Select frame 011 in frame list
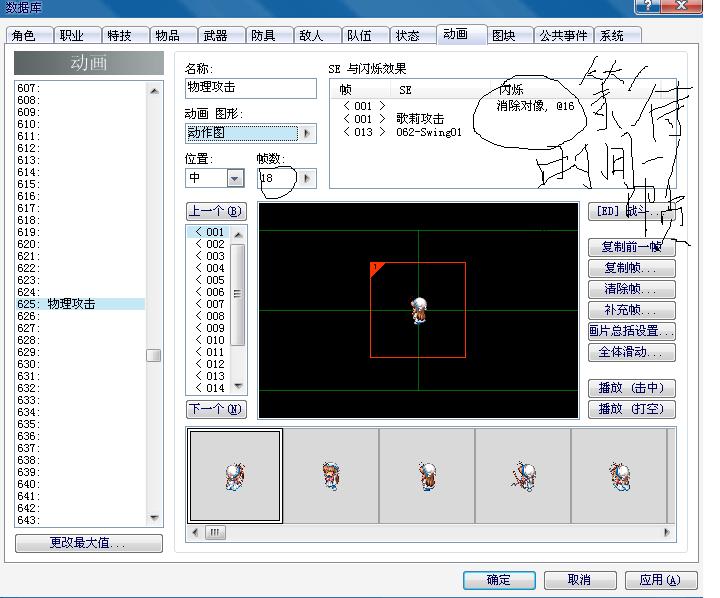Screen dimensions: 720x598 (210, 352)
